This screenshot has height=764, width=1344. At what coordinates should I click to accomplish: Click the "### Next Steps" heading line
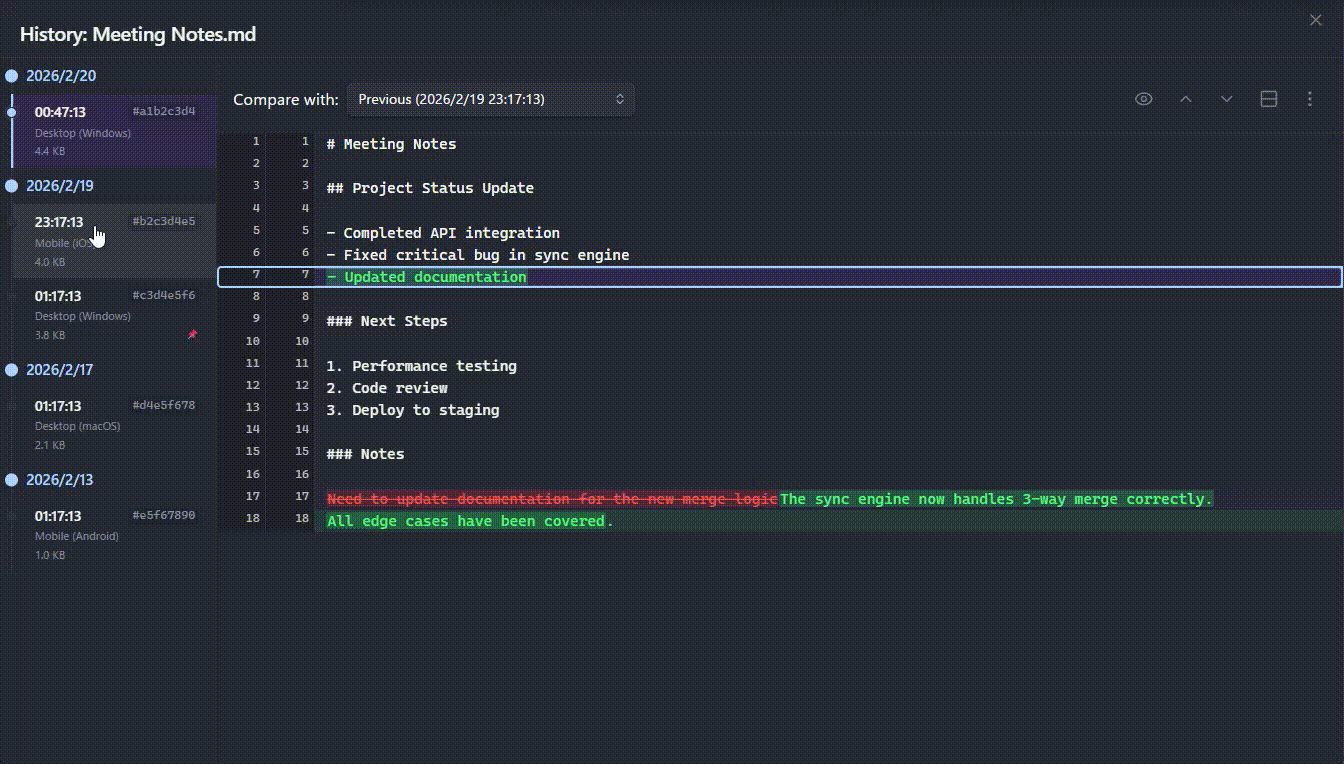click(387, 321)
